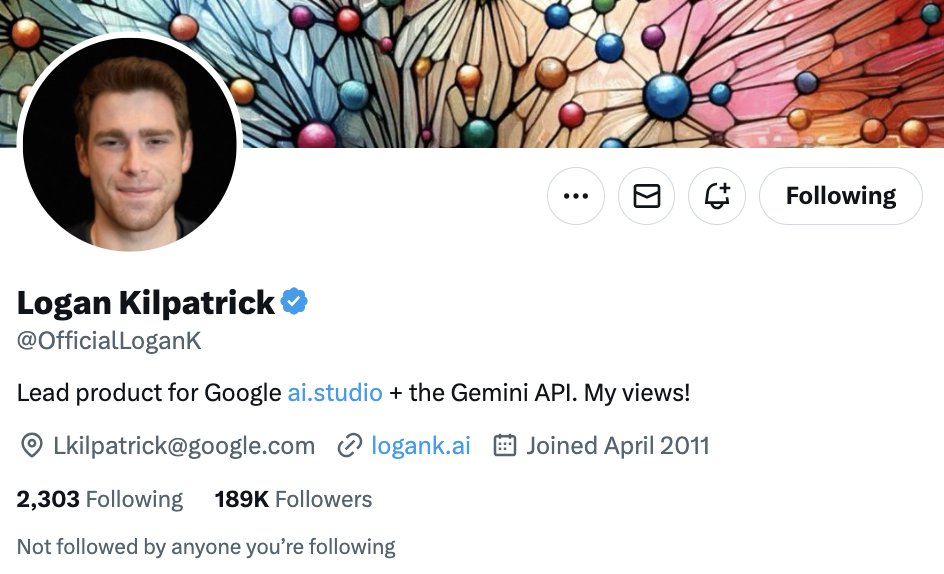Image resolution: width=944 pixels, height=574 pixels.
Task: View the 189K Followers list
Action: (x=293, y=499)
